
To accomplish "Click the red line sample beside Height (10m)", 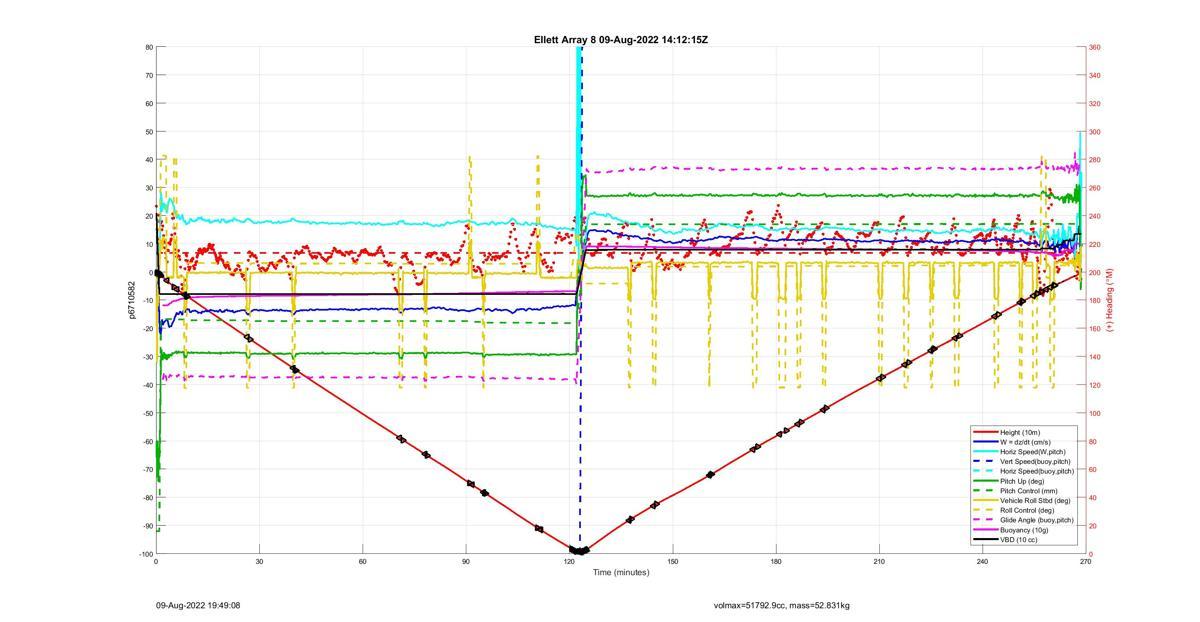I will click(x=985, y=432).
